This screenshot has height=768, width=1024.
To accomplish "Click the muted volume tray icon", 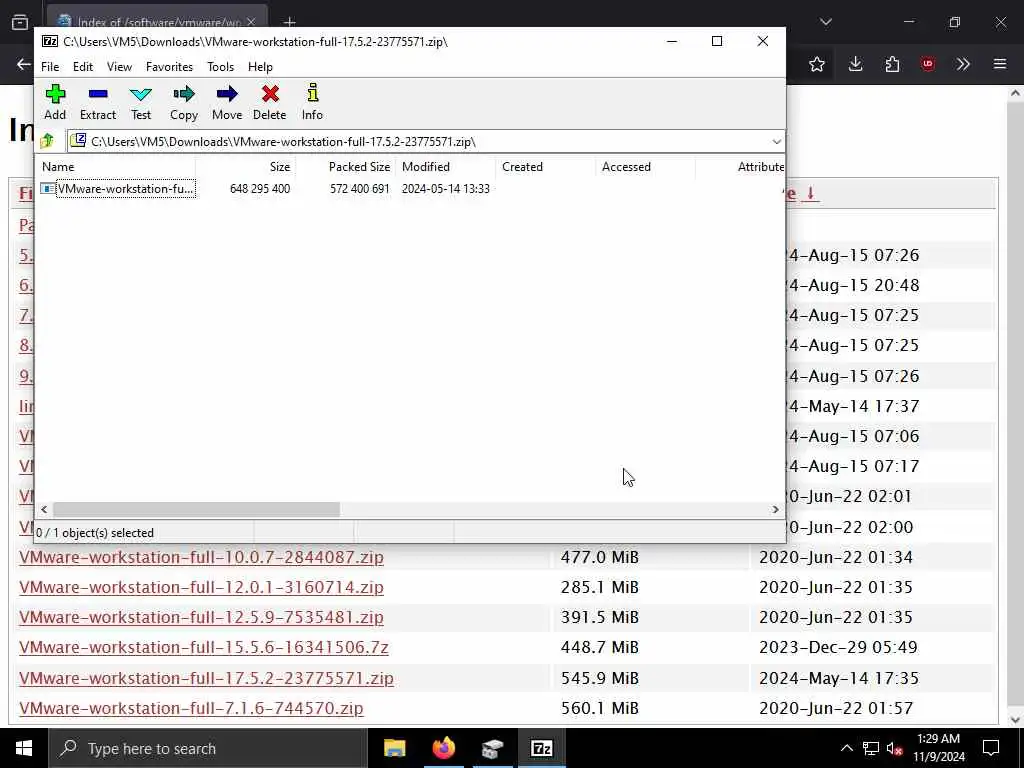I will point(895,748).
